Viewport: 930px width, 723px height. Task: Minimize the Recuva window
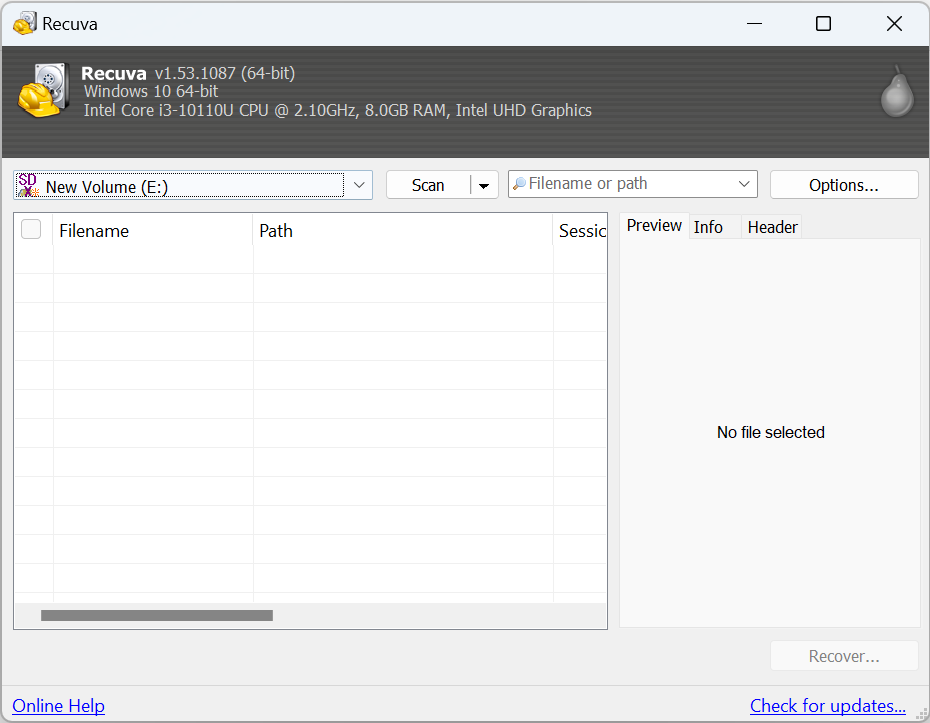click(x=754, y=24)
